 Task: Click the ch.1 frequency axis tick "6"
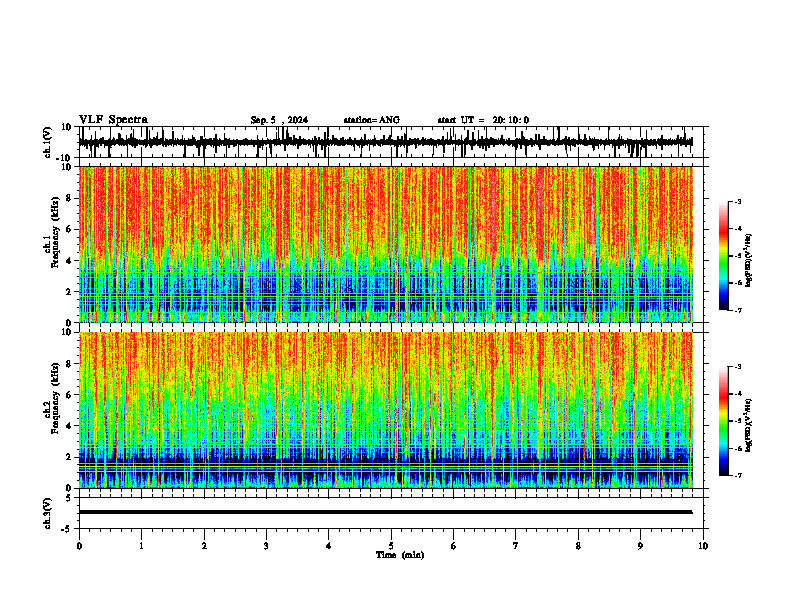coord(69,230)
